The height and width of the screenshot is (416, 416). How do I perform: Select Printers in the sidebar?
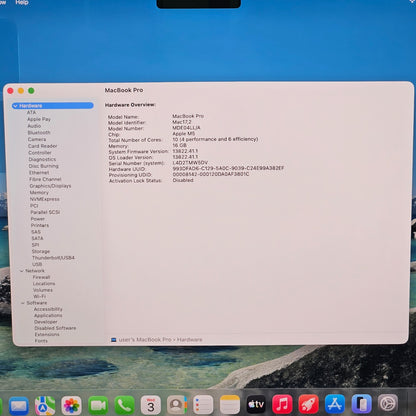40,225
